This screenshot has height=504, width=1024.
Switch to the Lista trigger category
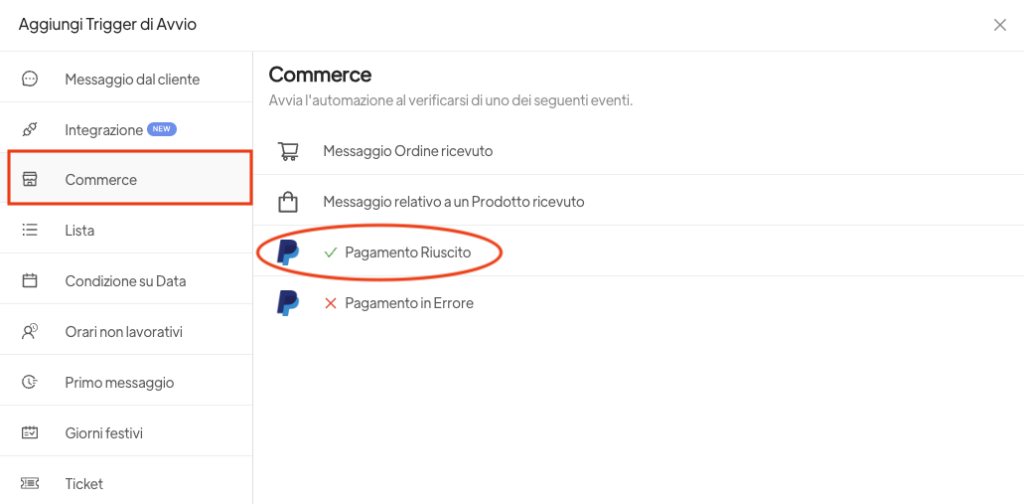80,230
